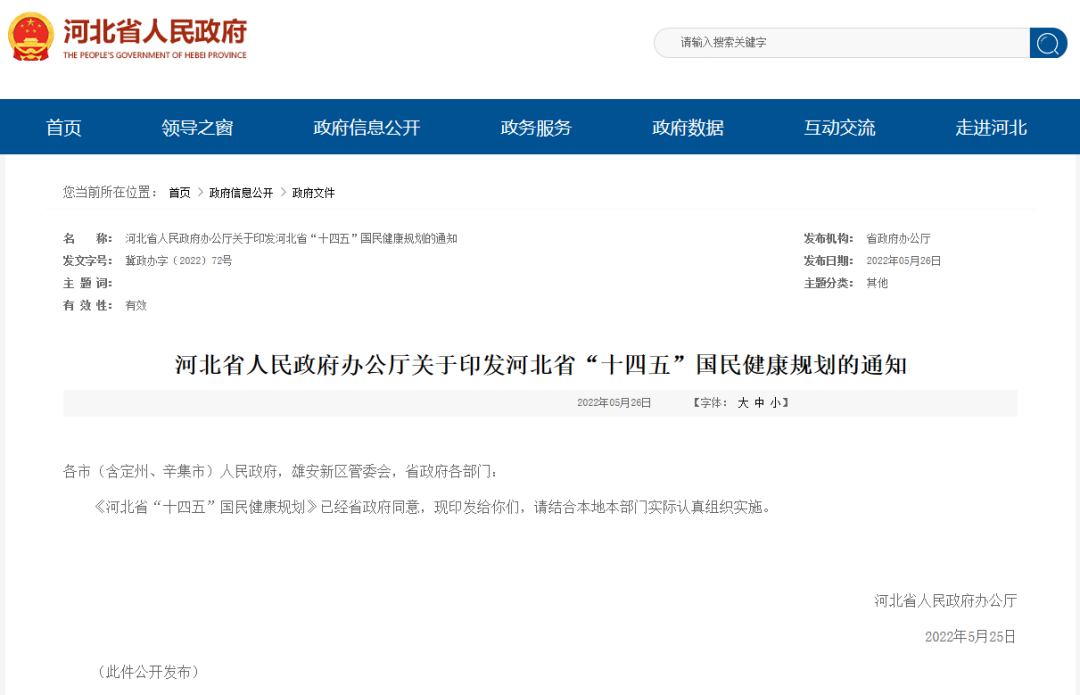Screen dimensions: 1080x695
Task: Click the publishing agency value 省政府办公厅
Action: pyautogui.click(x=898, y=239)
